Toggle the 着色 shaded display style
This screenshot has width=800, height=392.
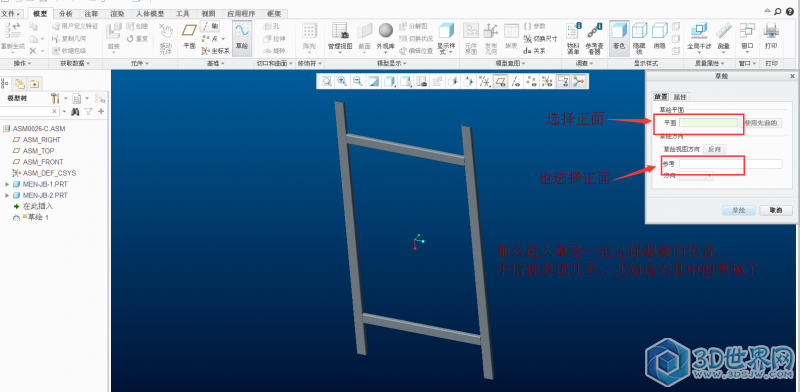click(x=619, y=36)
